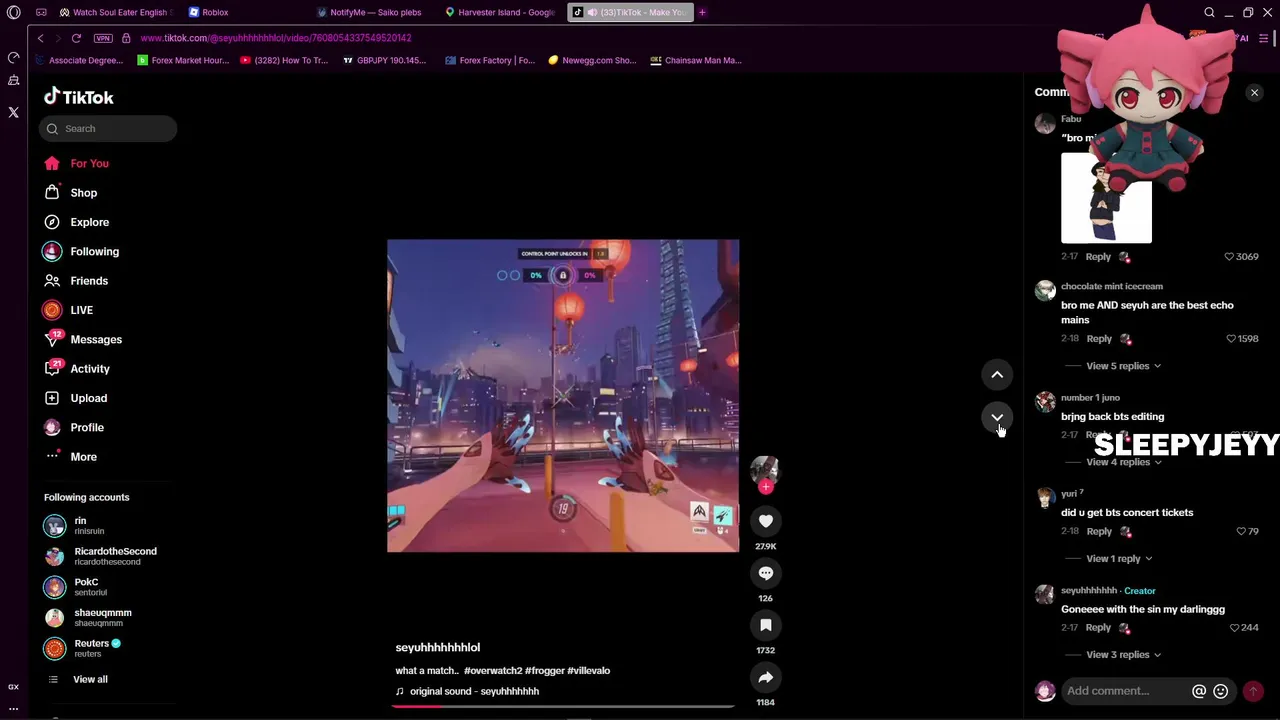Open the Forex Factory bookmark
1280x720 pixels.
490,60
